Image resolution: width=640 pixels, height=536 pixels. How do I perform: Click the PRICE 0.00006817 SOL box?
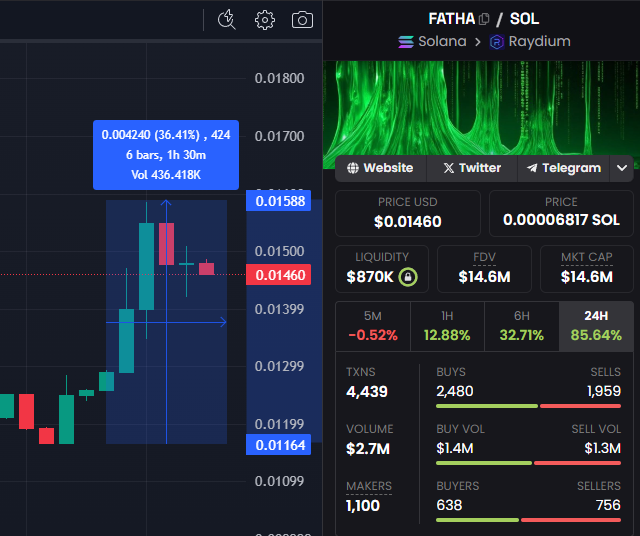pyautogui.click(x=561, y=214)
